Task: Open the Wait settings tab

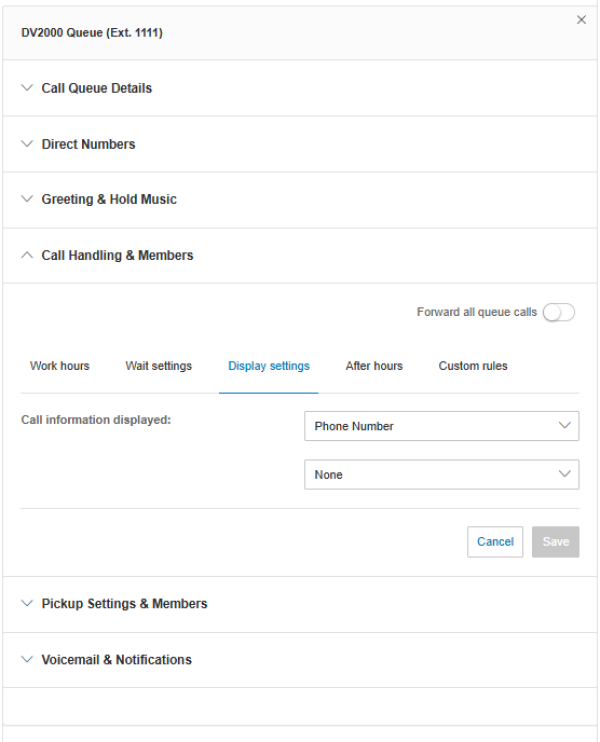Action: coord(158,366)
